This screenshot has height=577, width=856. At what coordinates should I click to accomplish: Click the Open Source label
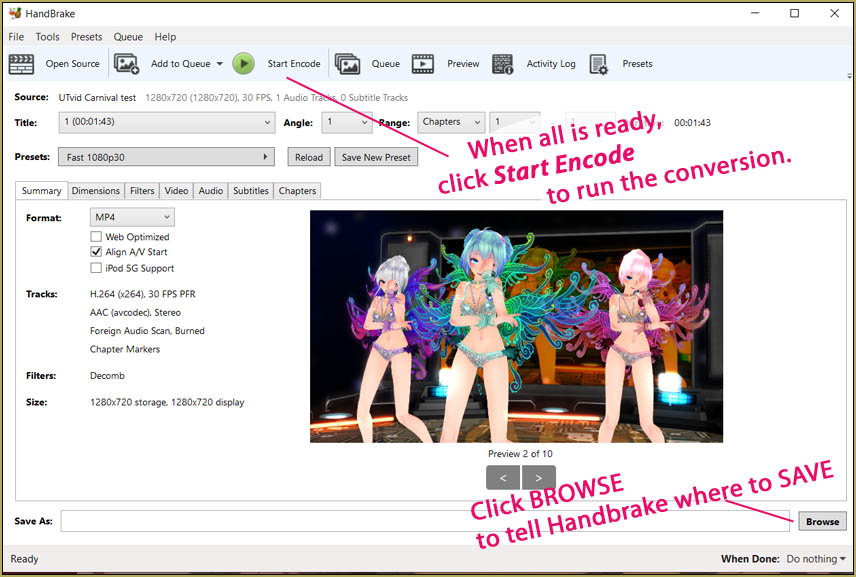[73, 64]
